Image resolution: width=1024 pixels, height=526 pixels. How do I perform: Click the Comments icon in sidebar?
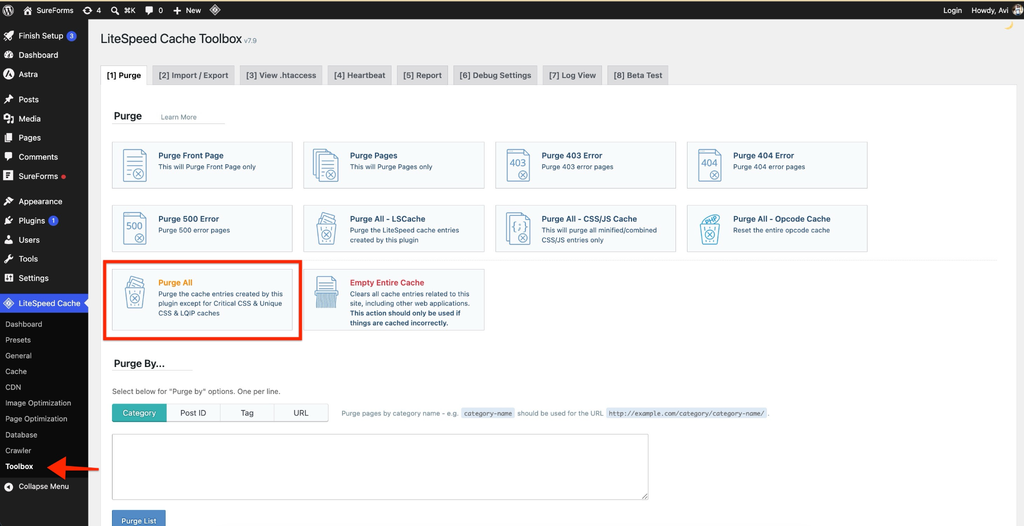8,157
